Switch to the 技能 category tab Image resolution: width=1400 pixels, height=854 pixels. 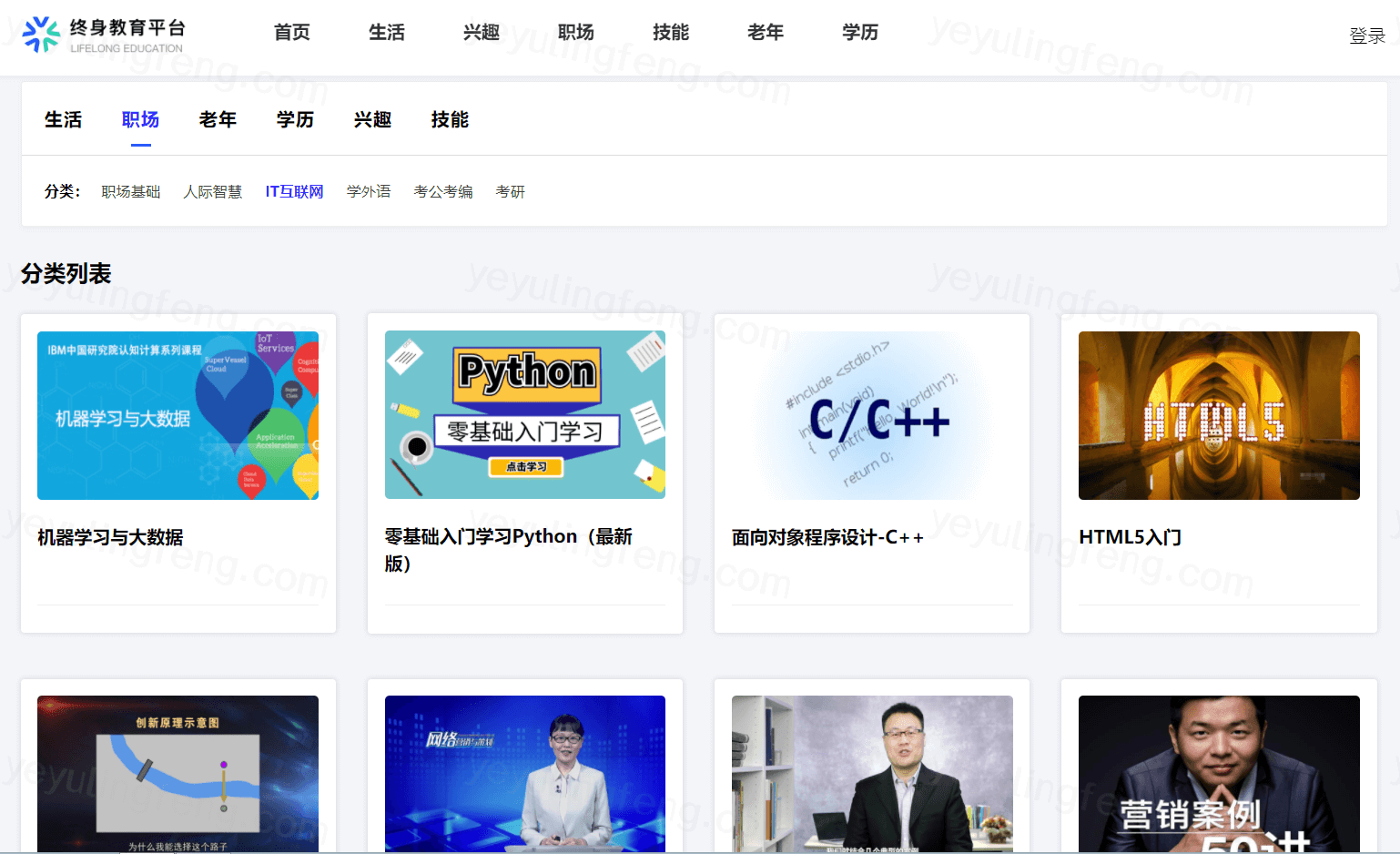450,119
